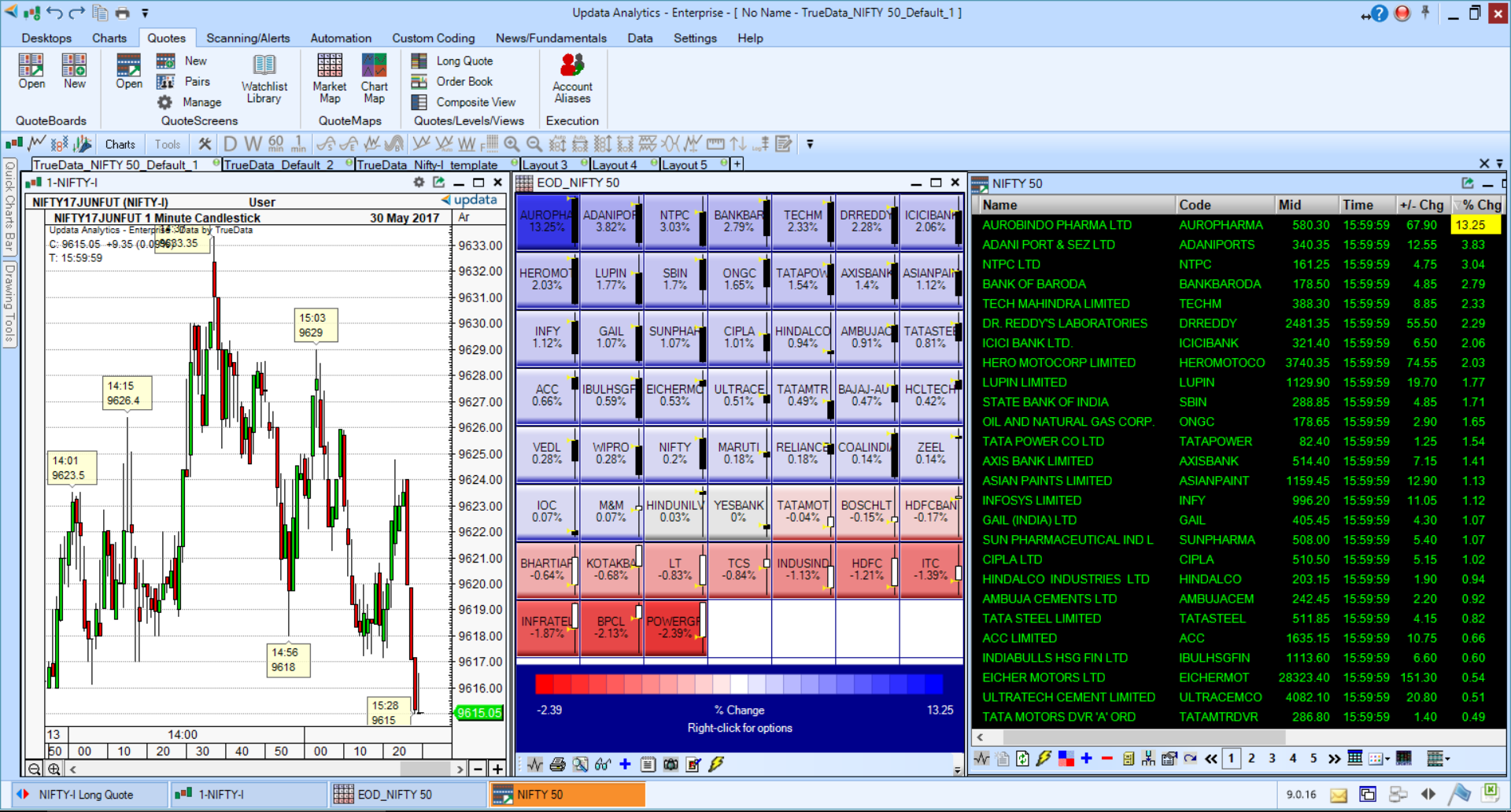
Task: Click the camera snapshot icon in heat map toolbar
Action: tap(671, 764)
